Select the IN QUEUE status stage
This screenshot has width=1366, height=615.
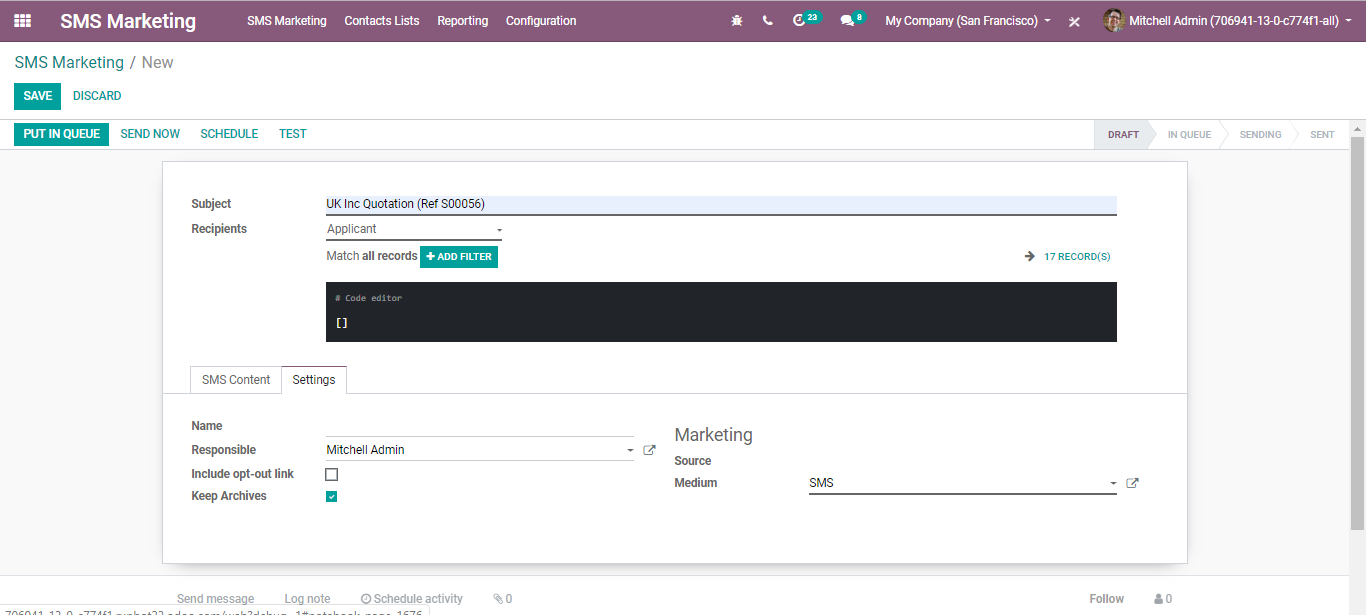pos(1189,134)
